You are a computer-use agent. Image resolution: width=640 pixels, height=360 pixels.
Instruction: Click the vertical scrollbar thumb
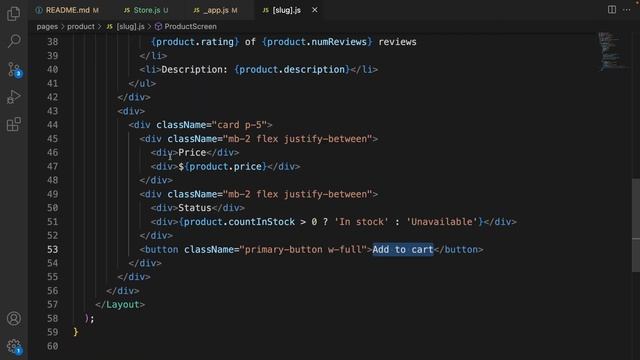click(x=636, y=224)
